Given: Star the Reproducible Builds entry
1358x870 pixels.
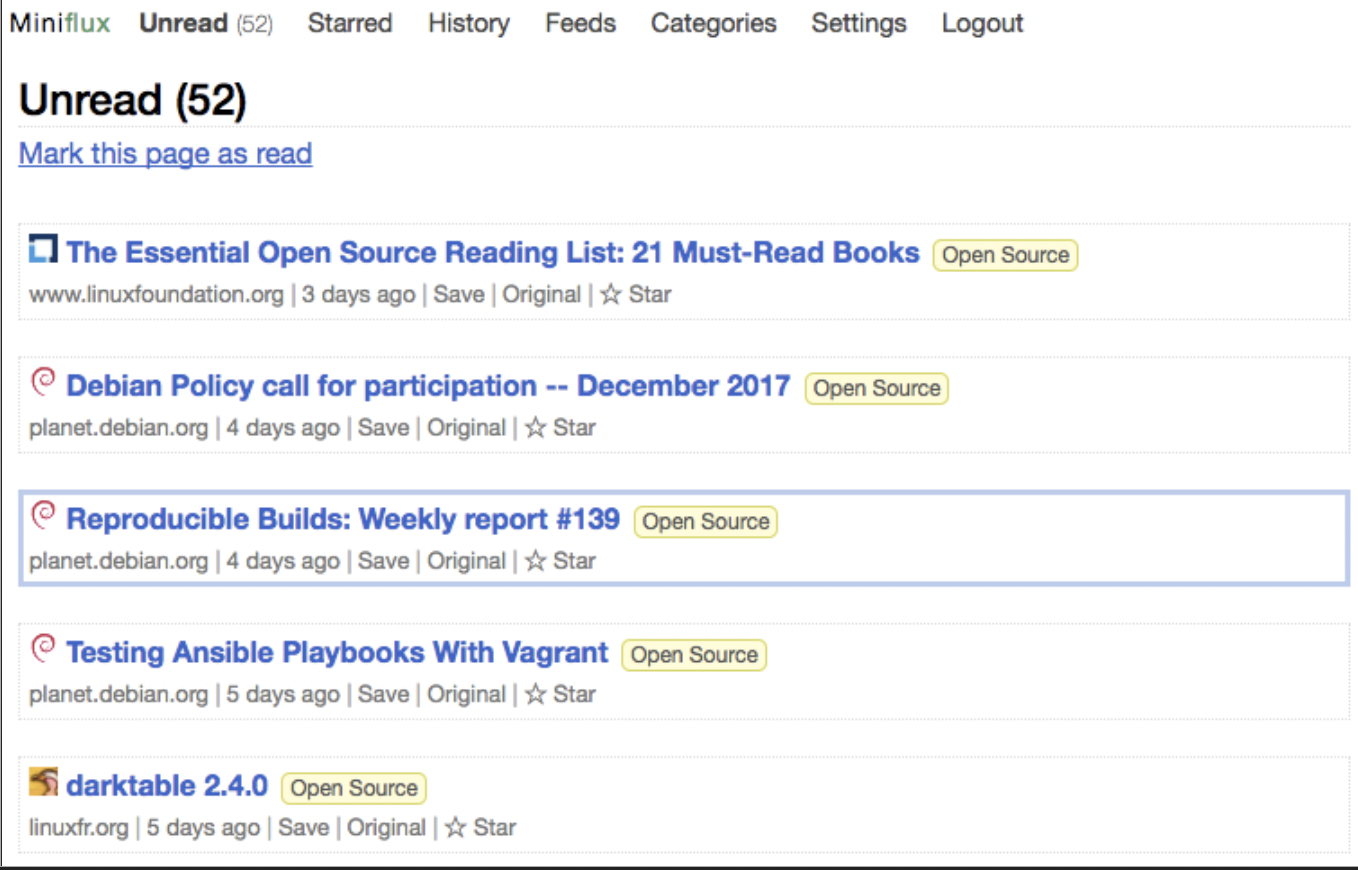Looking at the screenshot, I should (557, 560).
